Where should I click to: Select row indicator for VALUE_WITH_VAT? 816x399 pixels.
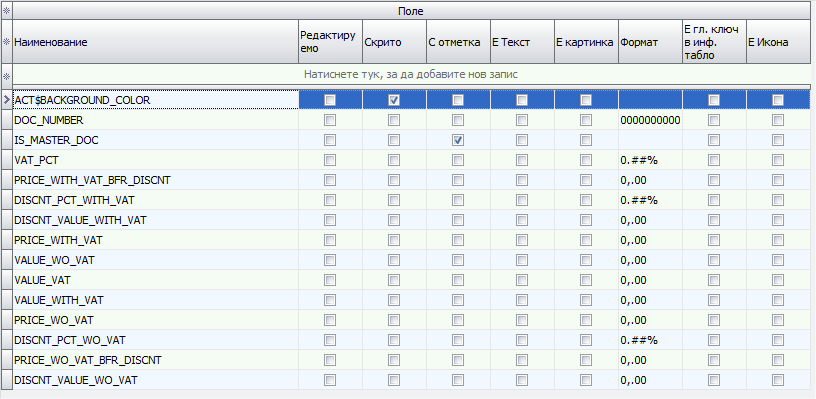[x=7, y=300]
